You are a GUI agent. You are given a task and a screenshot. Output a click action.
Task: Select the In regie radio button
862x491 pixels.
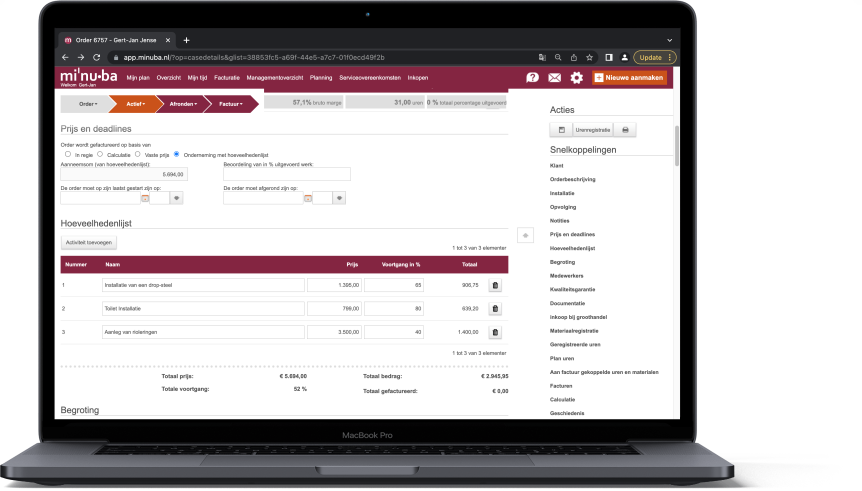[x=67, y=154]
